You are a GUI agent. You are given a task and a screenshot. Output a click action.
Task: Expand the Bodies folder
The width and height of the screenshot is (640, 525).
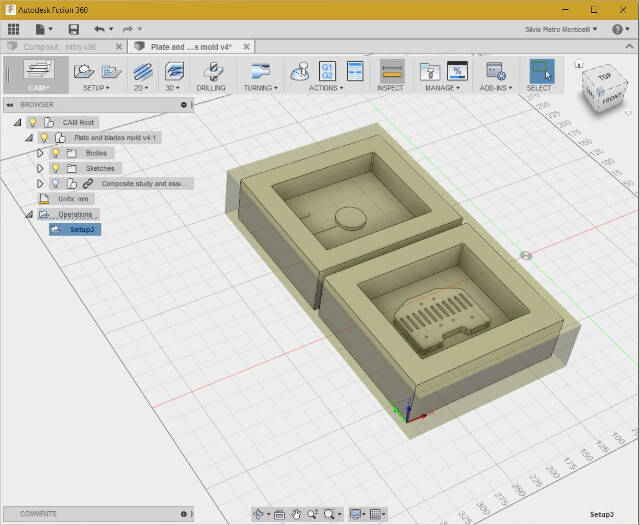pyautogui.click(x=40, y=153)
